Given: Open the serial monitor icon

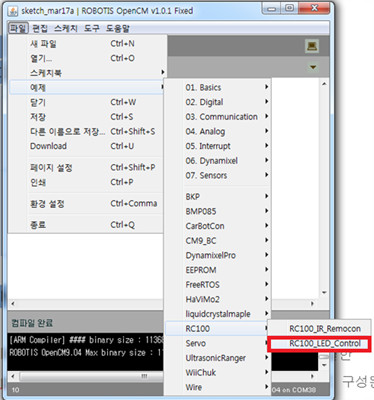Looking at the screenshot, I should click(312, 46).
